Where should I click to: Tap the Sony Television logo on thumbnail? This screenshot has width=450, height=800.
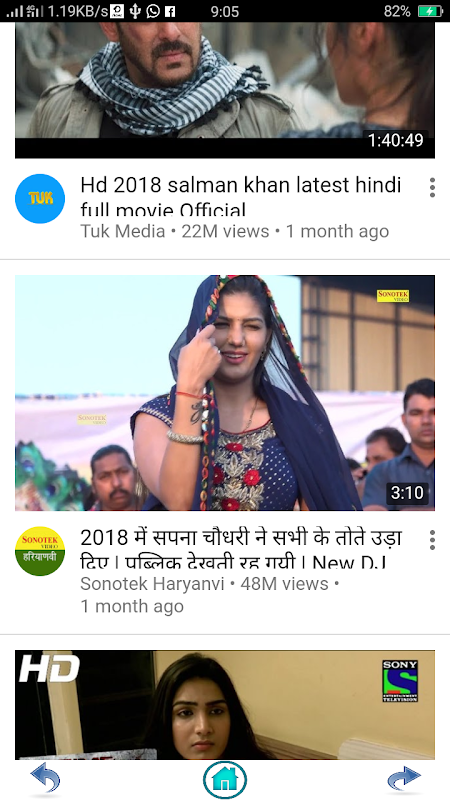coord(400,681)
